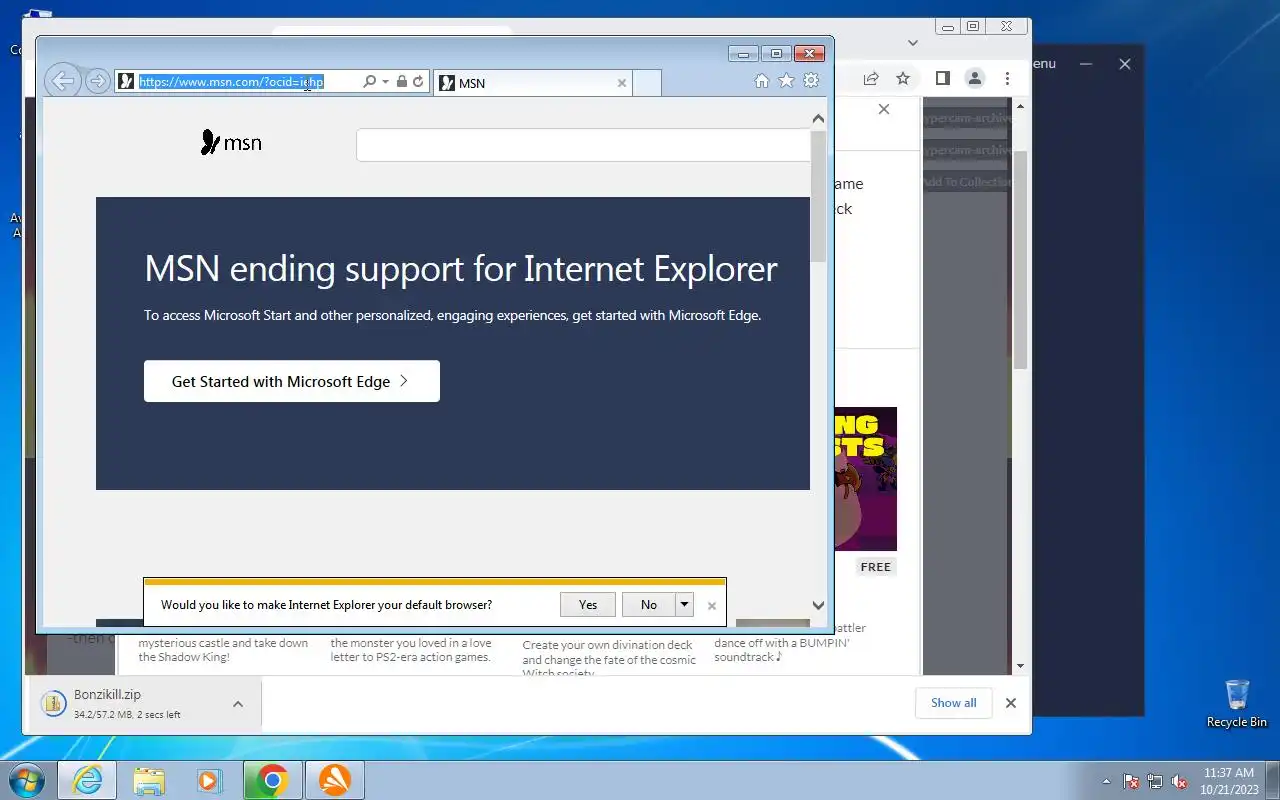Viewport: 1280px width, 800px height.
Task: Bookmark the page with Chrome star icon
Action: [903, 78]
